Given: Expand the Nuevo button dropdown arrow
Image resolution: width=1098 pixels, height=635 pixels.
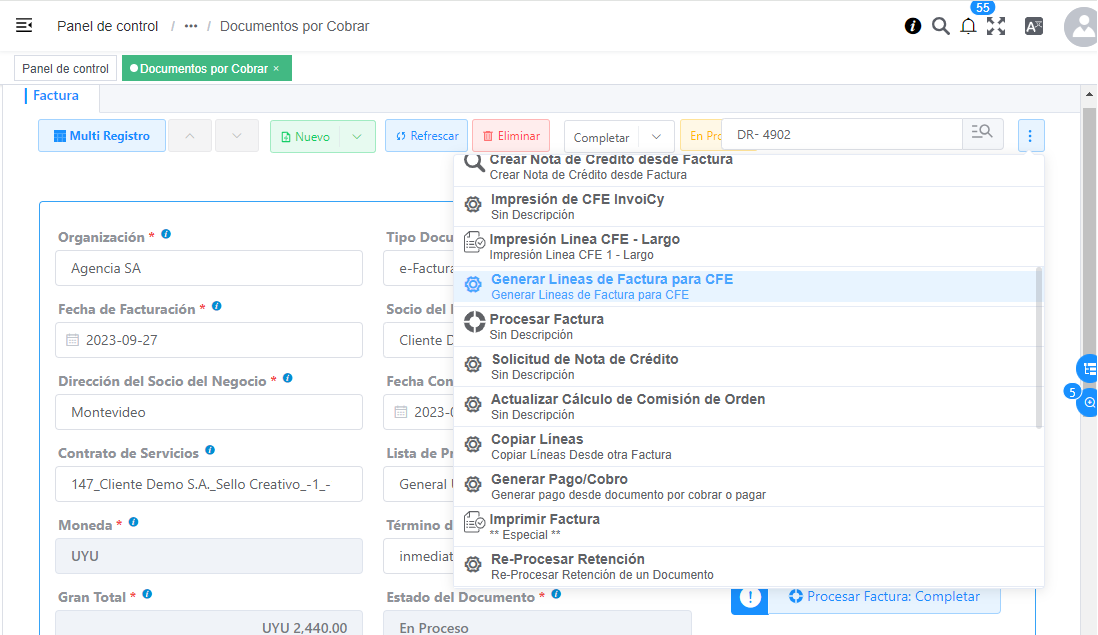Looking at the screenshot, I should point(357,136).
